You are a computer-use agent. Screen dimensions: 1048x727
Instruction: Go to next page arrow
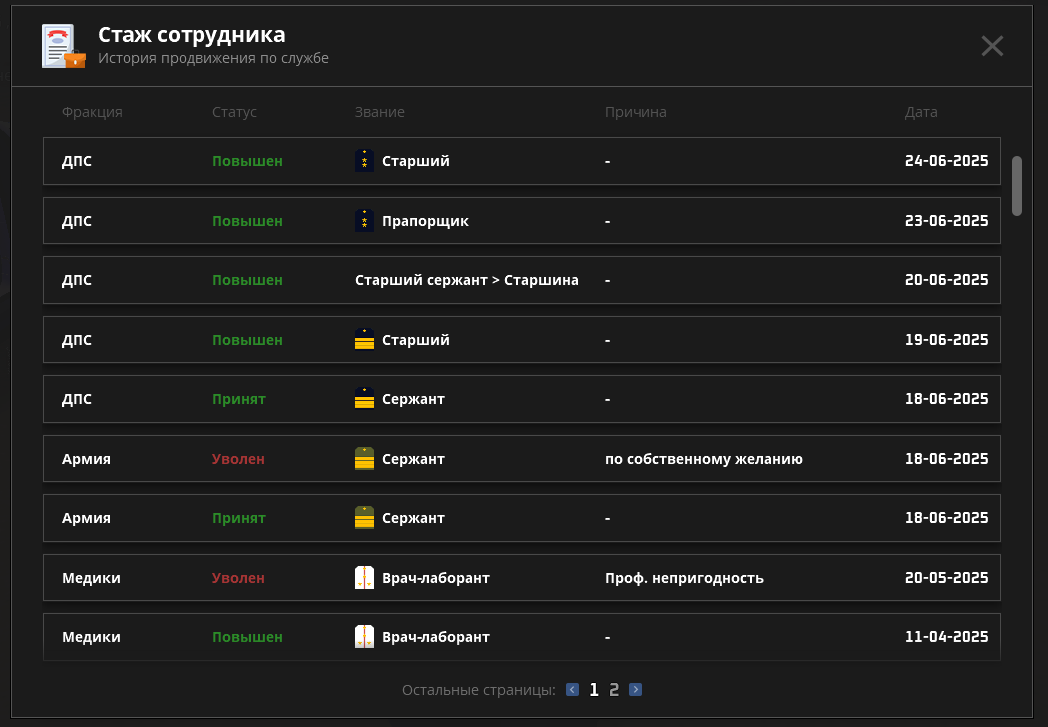(x=635, y=689)
